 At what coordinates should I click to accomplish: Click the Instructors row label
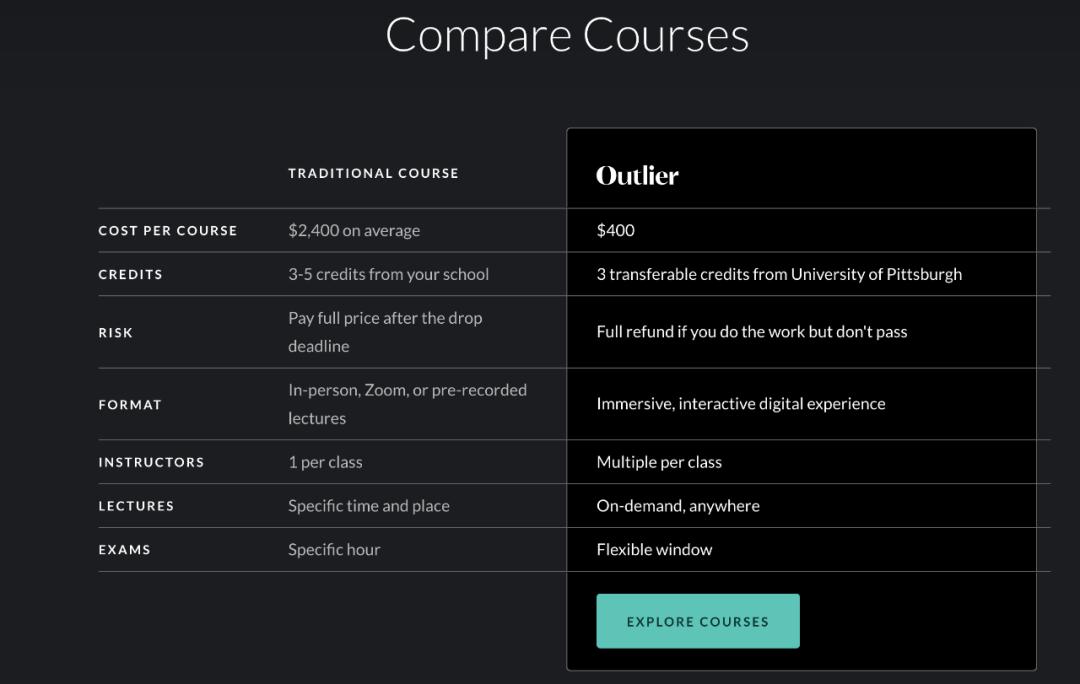pyautogui.click(x=151, y=462)
